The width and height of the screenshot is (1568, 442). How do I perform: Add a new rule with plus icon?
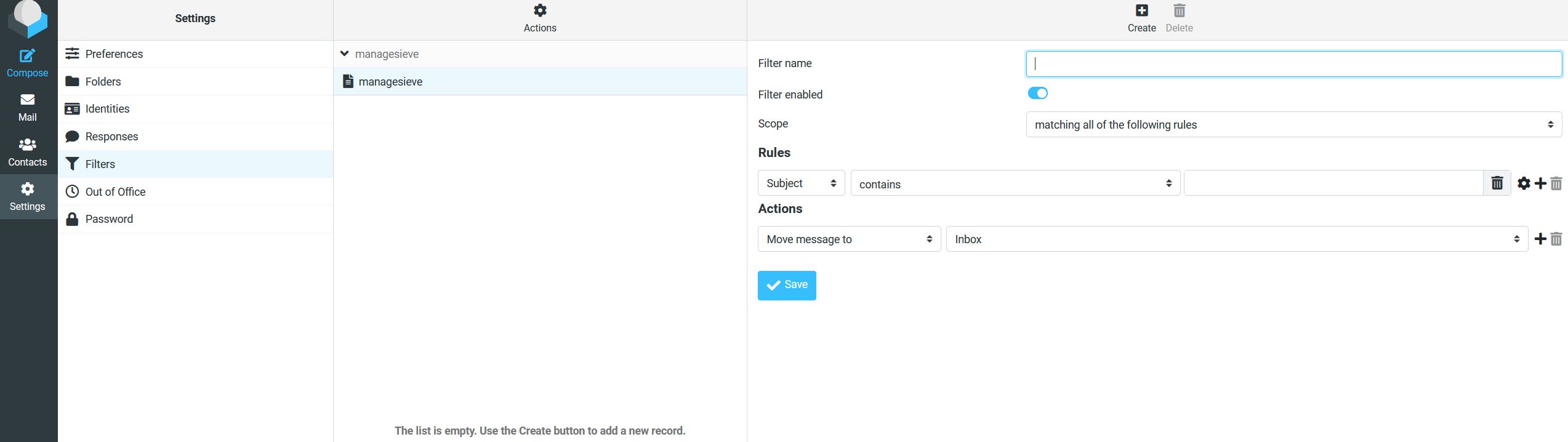point(1540,183)
